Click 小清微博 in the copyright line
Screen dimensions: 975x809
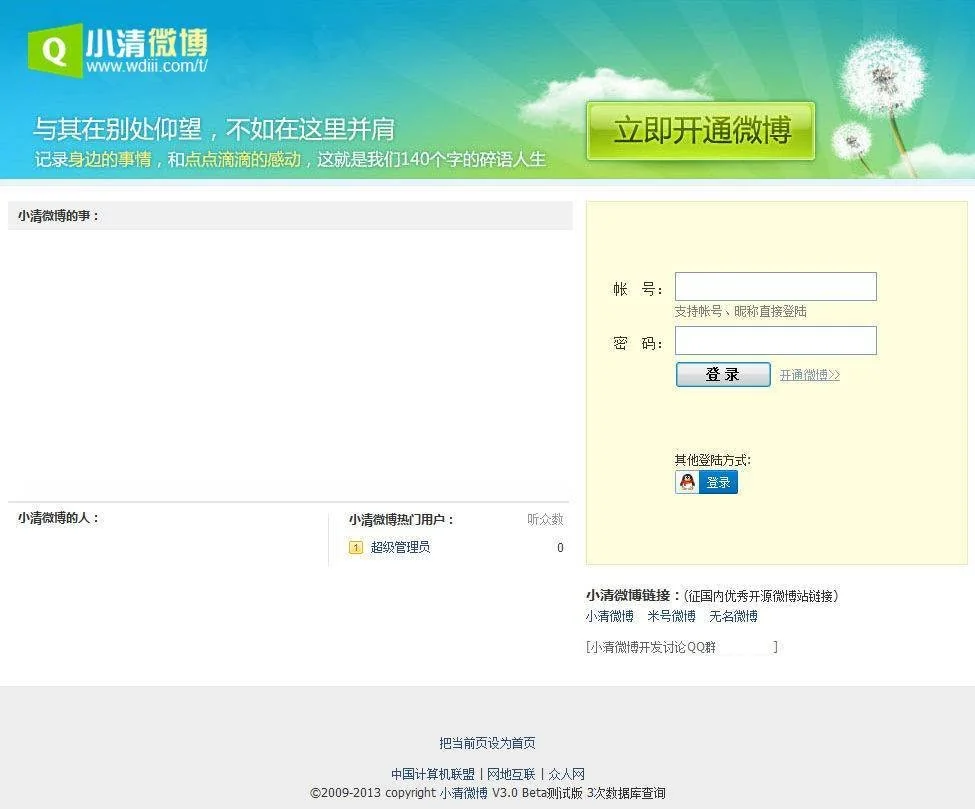click(x=464, y=793)
